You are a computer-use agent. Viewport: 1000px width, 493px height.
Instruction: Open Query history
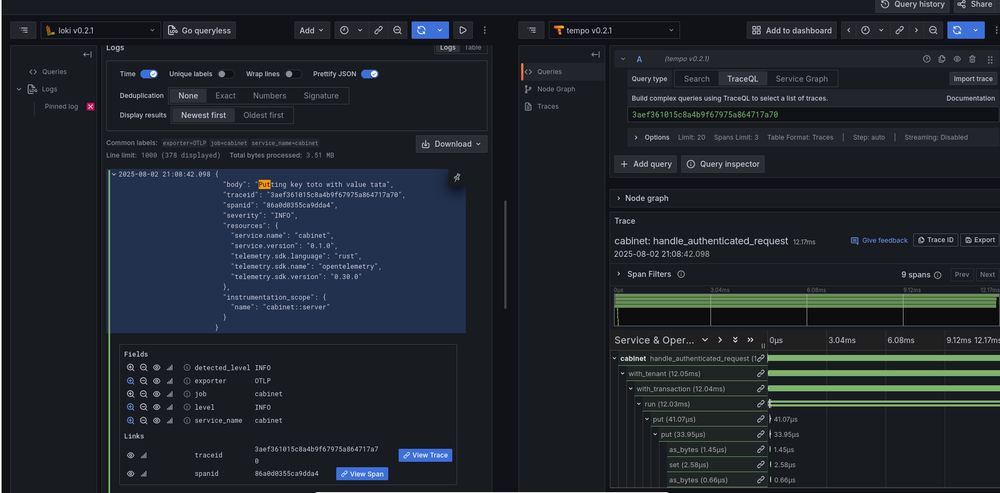(x=912, y=5)
